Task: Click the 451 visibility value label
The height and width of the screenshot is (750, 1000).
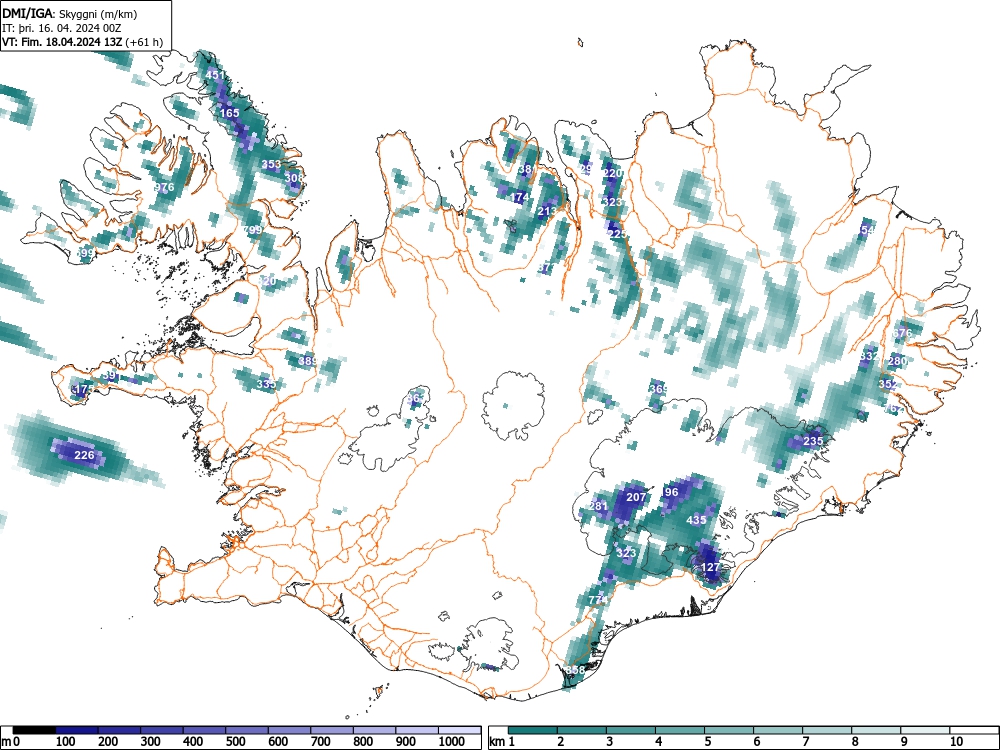Action: (215, 75)
